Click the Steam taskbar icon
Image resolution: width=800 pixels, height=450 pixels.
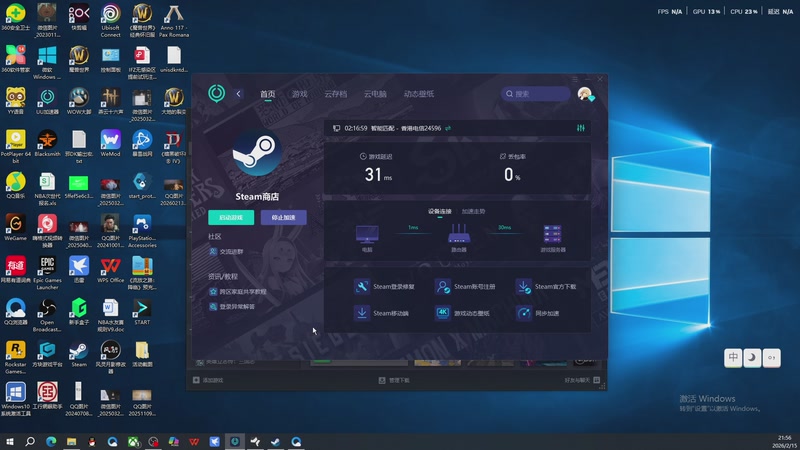click(276, 441)
